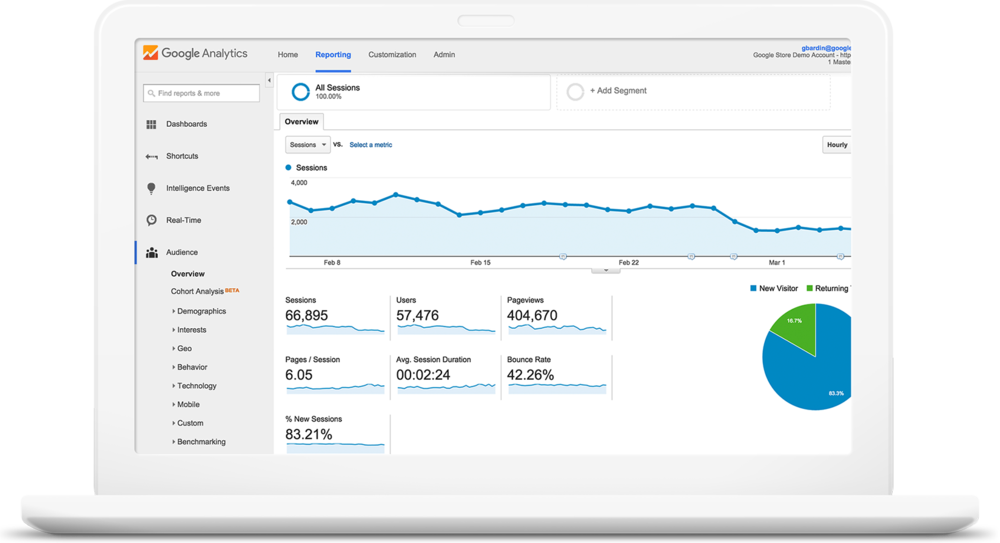Screen dimensions: 1000x543
Task: Open the Dashboards menu label
Action: pyautogui.click(x=186, y=124)
